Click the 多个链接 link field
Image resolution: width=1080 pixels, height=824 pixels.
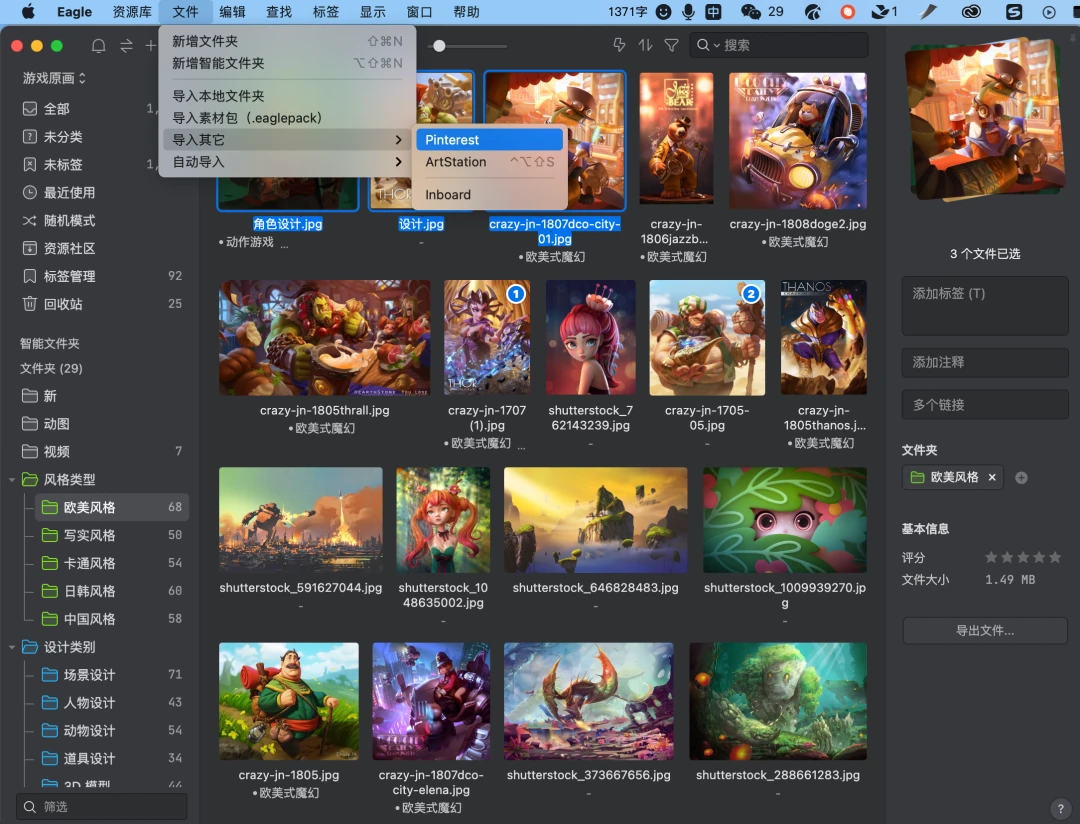click(x=985, y=404)
